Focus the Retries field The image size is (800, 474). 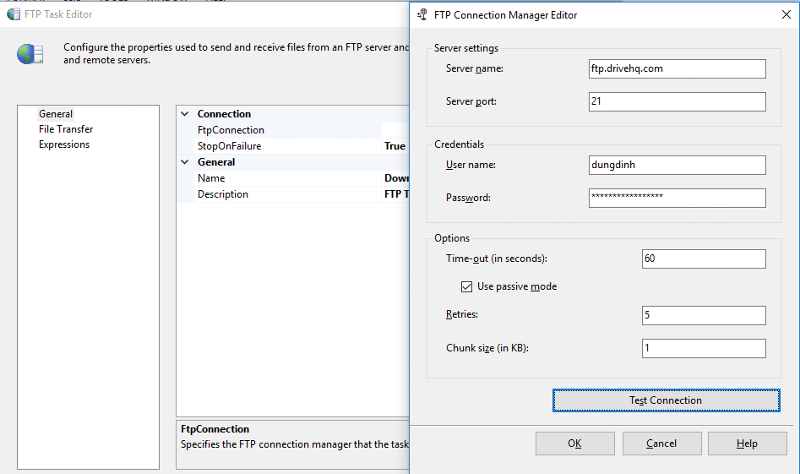[704, 315]
